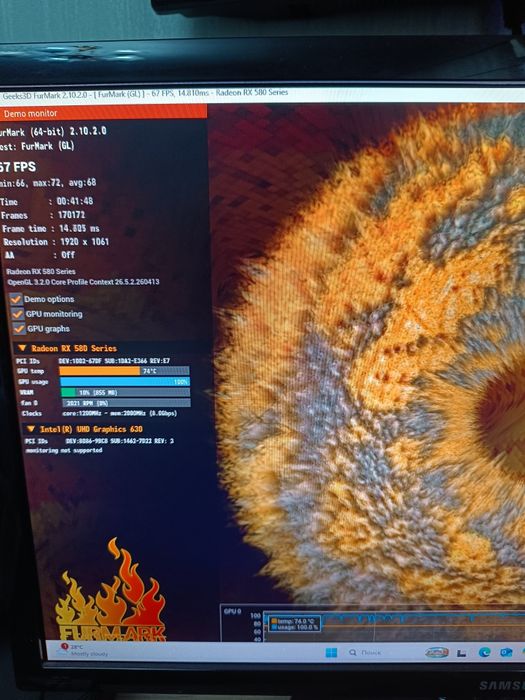Open the Outlook taskbar icon
The height and width of the screenshot is (700, 525).
506,653
